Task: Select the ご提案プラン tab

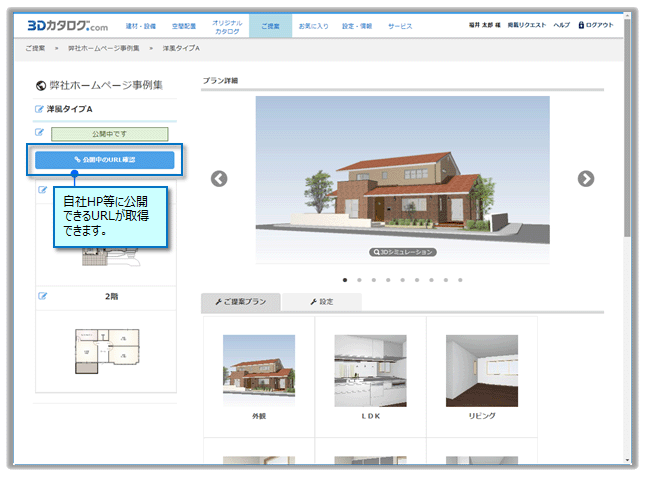Action: pyautogui.click(x=240, y=302)
